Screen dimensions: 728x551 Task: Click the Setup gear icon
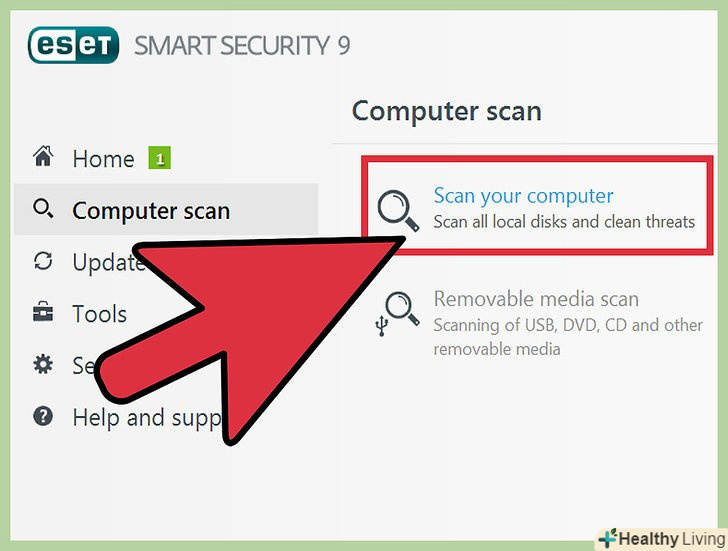[x=43, y=364]
